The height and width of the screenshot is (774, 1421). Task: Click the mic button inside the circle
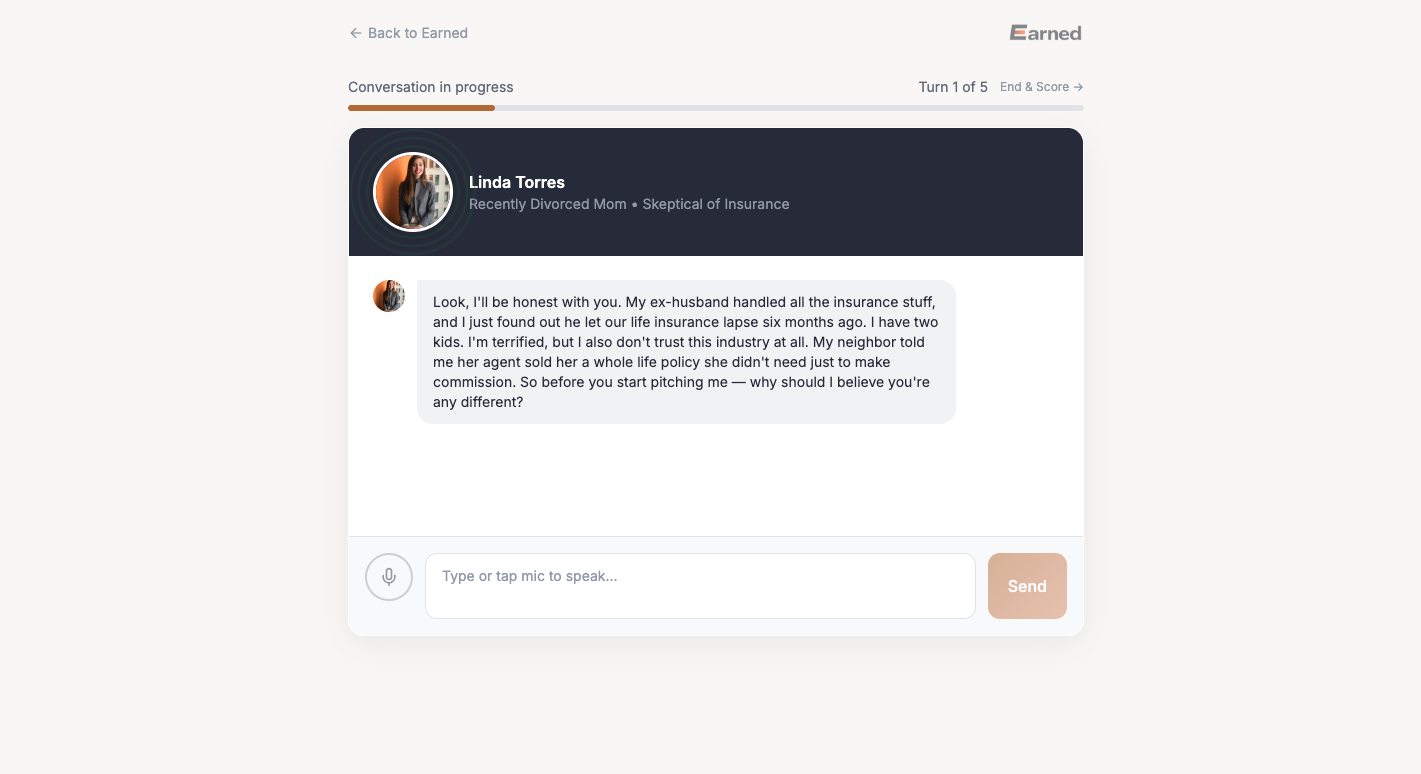tap(388, 577)
